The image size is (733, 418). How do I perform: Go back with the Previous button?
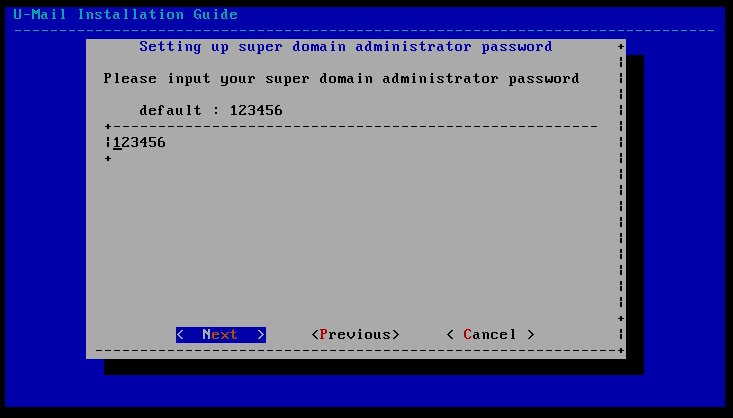click(355, 335)
